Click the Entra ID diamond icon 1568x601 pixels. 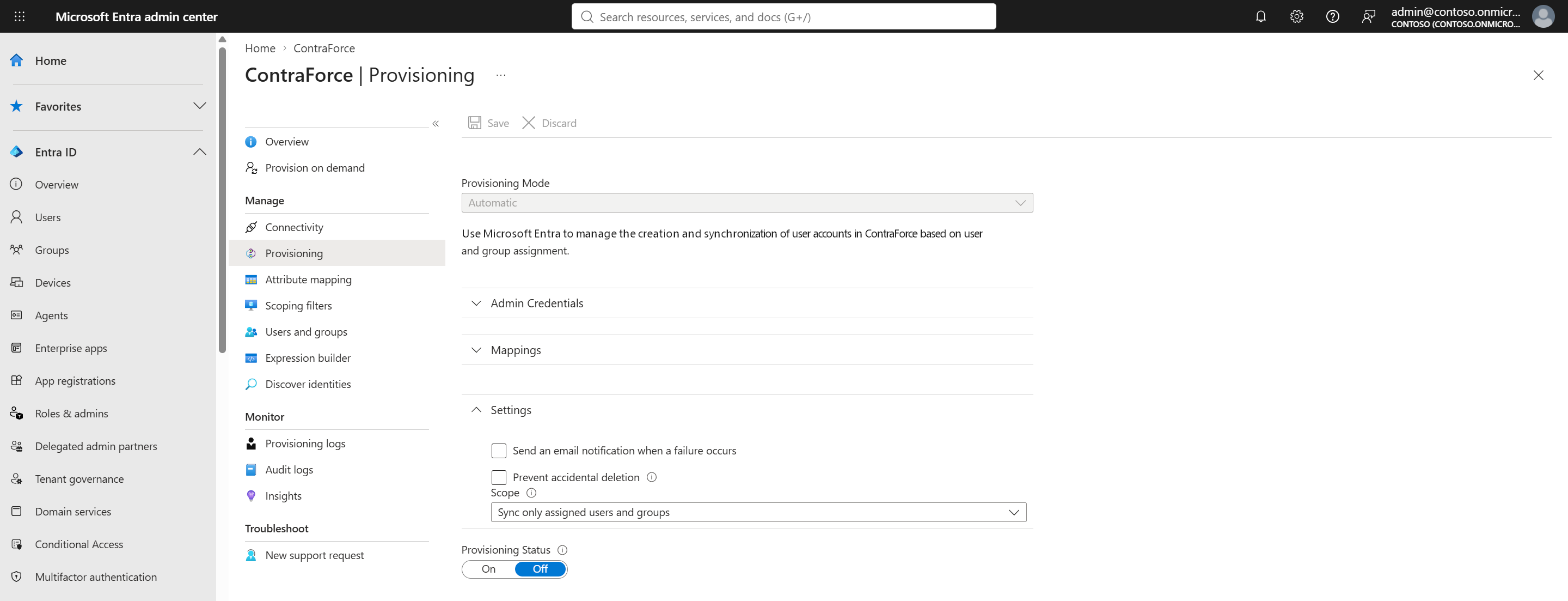pyautogui.click(x=16, y=152)
